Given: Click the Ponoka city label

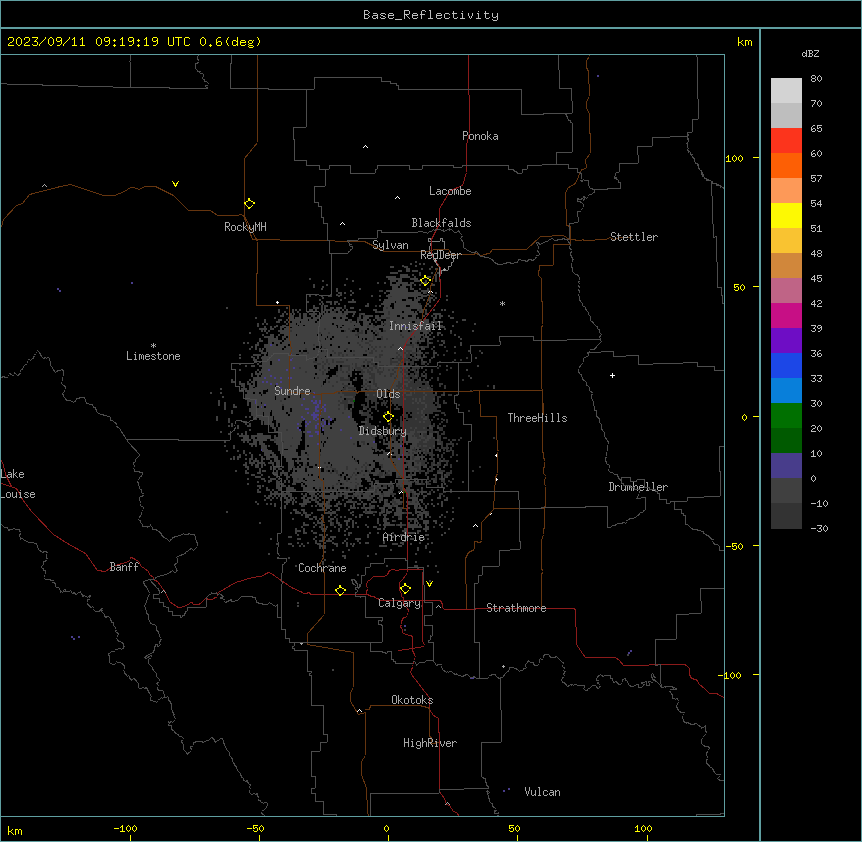Looking at the screenshot, I should (480, 136).
